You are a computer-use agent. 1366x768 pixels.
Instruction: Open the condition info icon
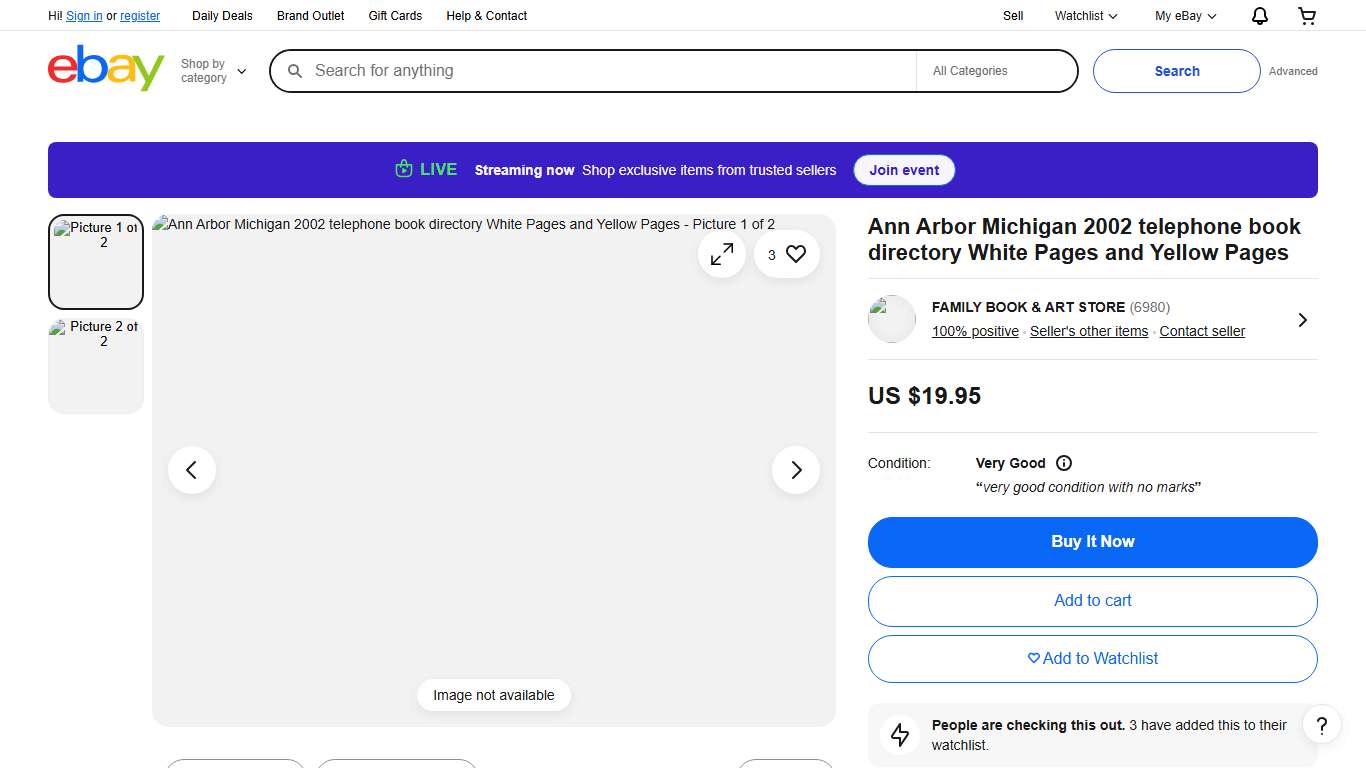tap(1064, 463)
